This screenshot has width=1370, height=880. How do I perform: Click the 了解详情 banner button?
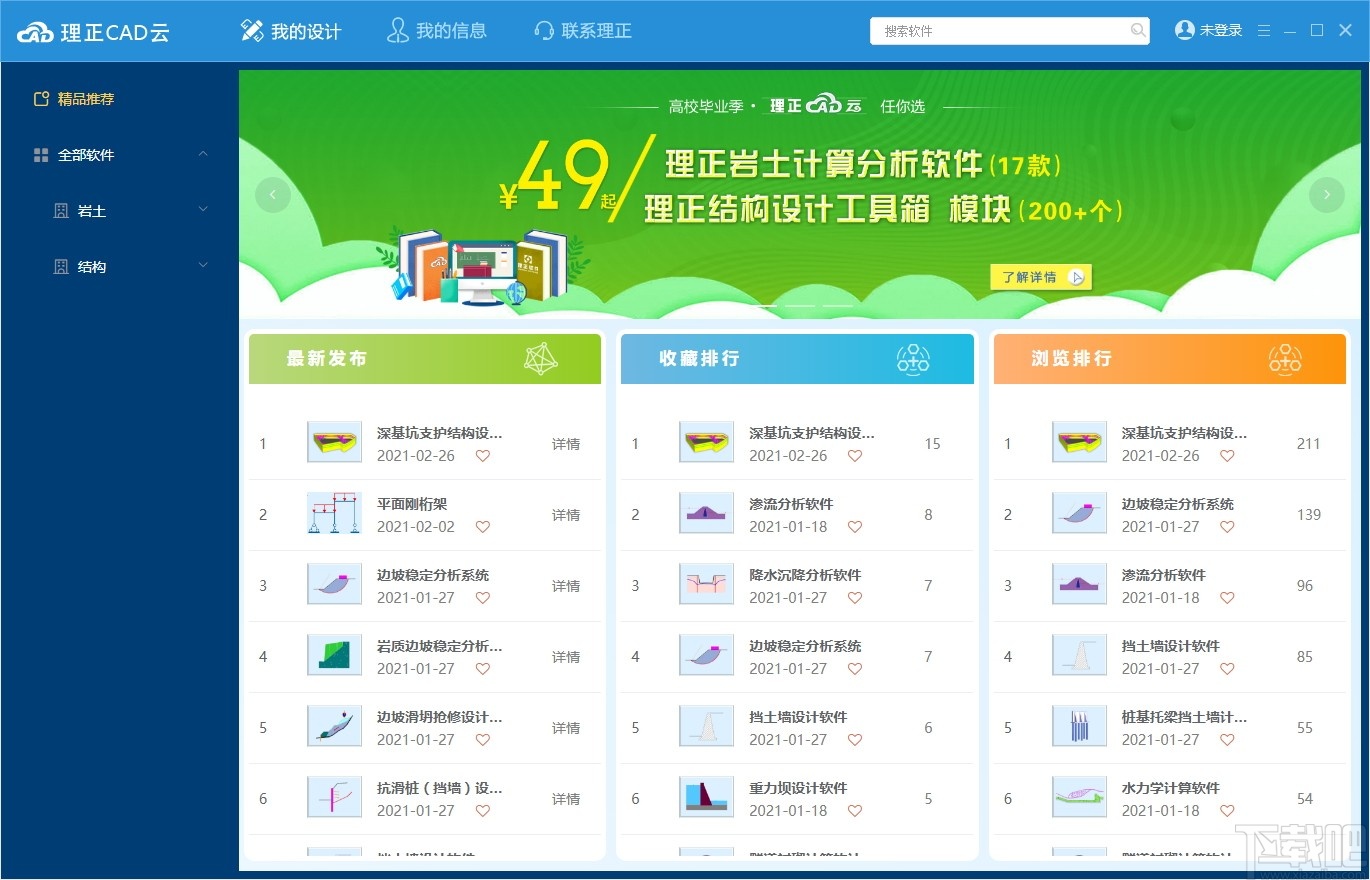coord(1039,276)
